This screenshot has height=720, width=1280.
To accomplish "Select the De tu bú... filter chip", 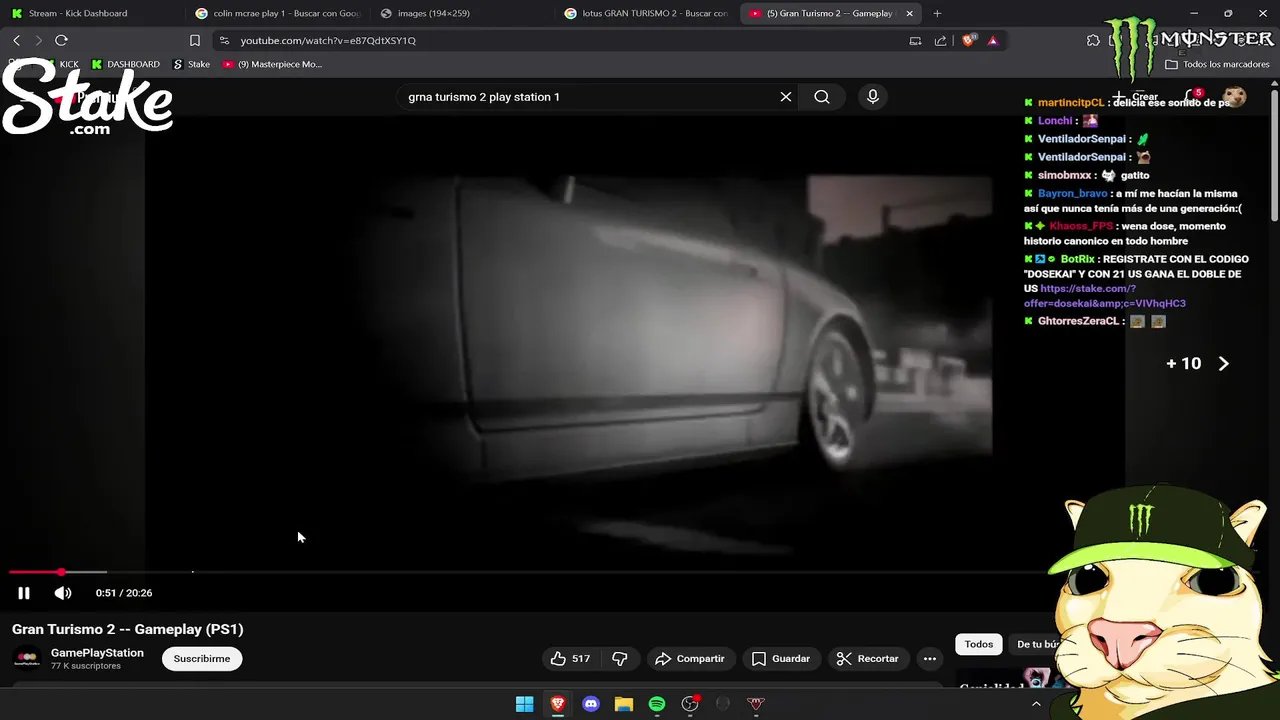I will click(x=1037, y=644).
